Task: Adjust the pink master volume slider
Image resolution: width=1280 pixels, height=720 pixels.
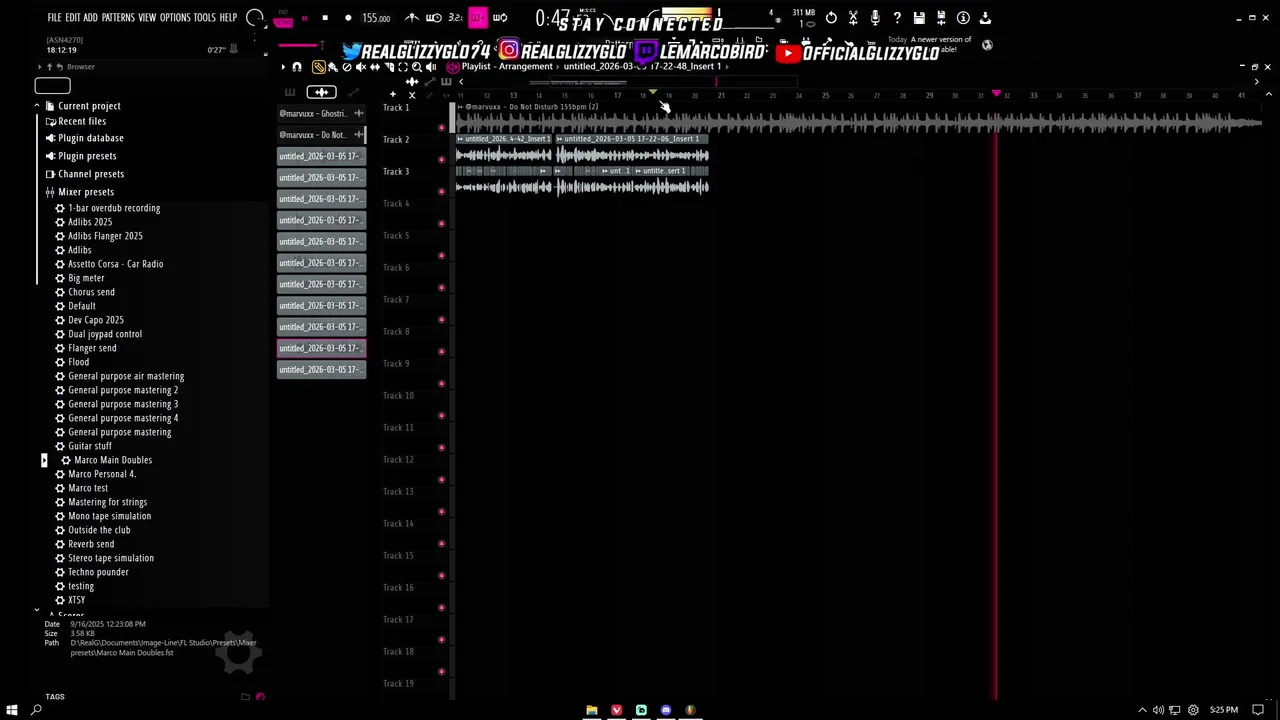Action: tap(299, 45)
